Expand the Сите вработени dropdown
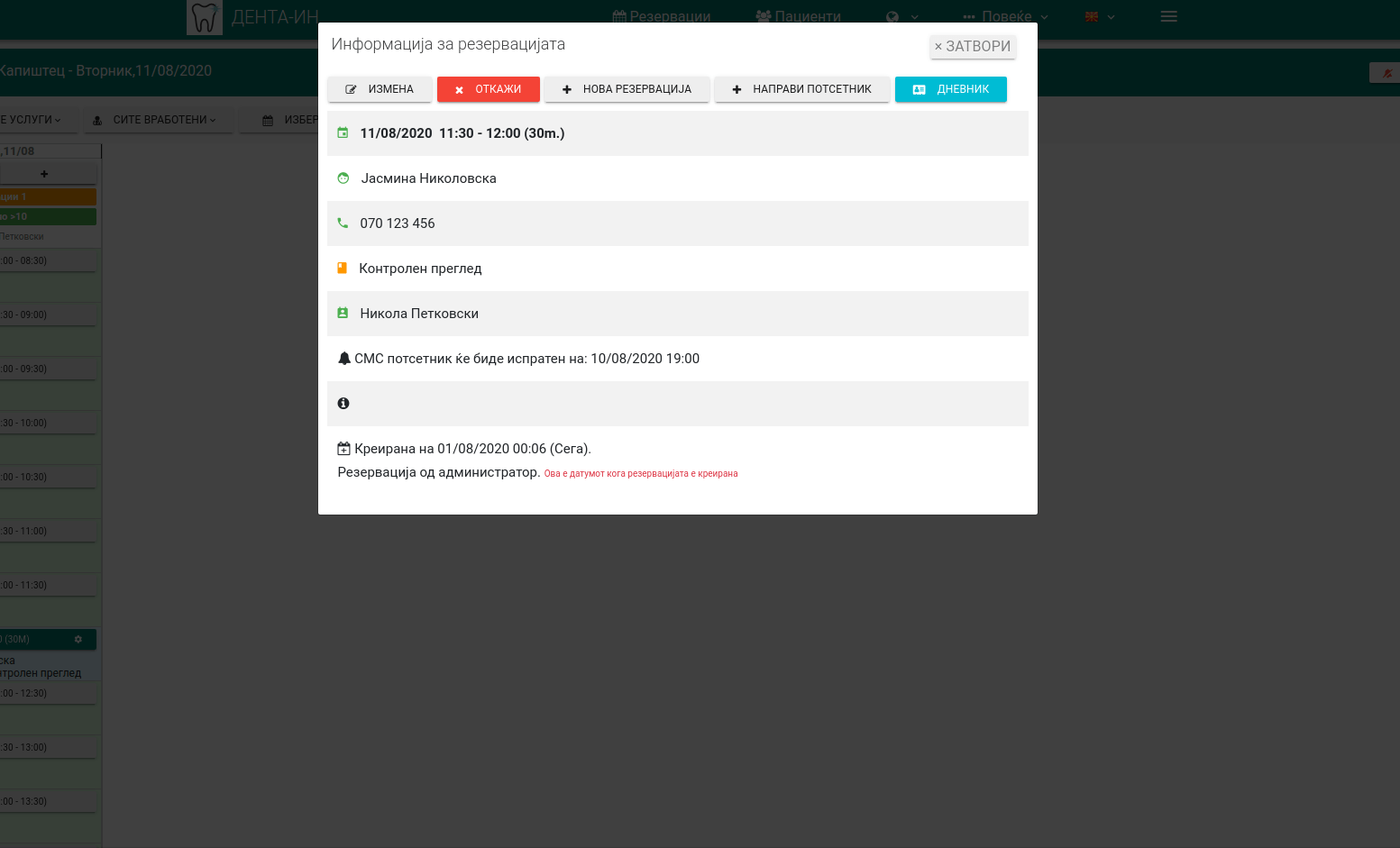Viewport: 1400px width, 848px height. click(x=159, y=120)
